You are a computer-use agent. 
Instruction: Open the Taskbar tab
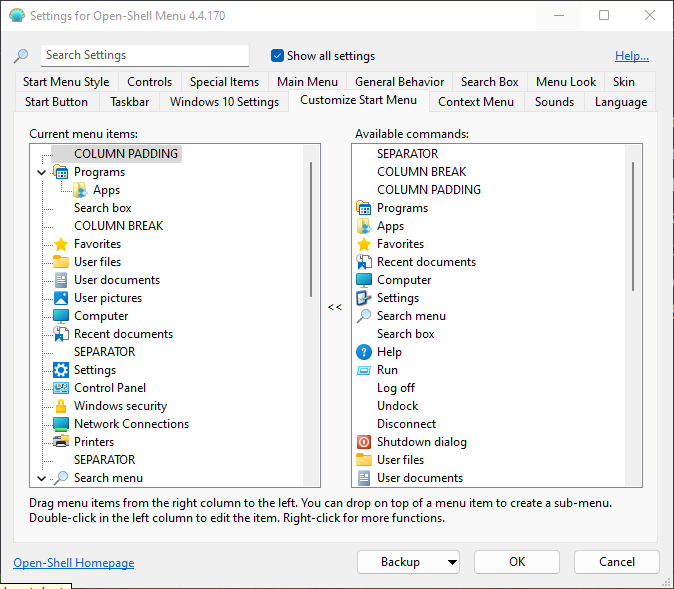(x=129, y=102)
